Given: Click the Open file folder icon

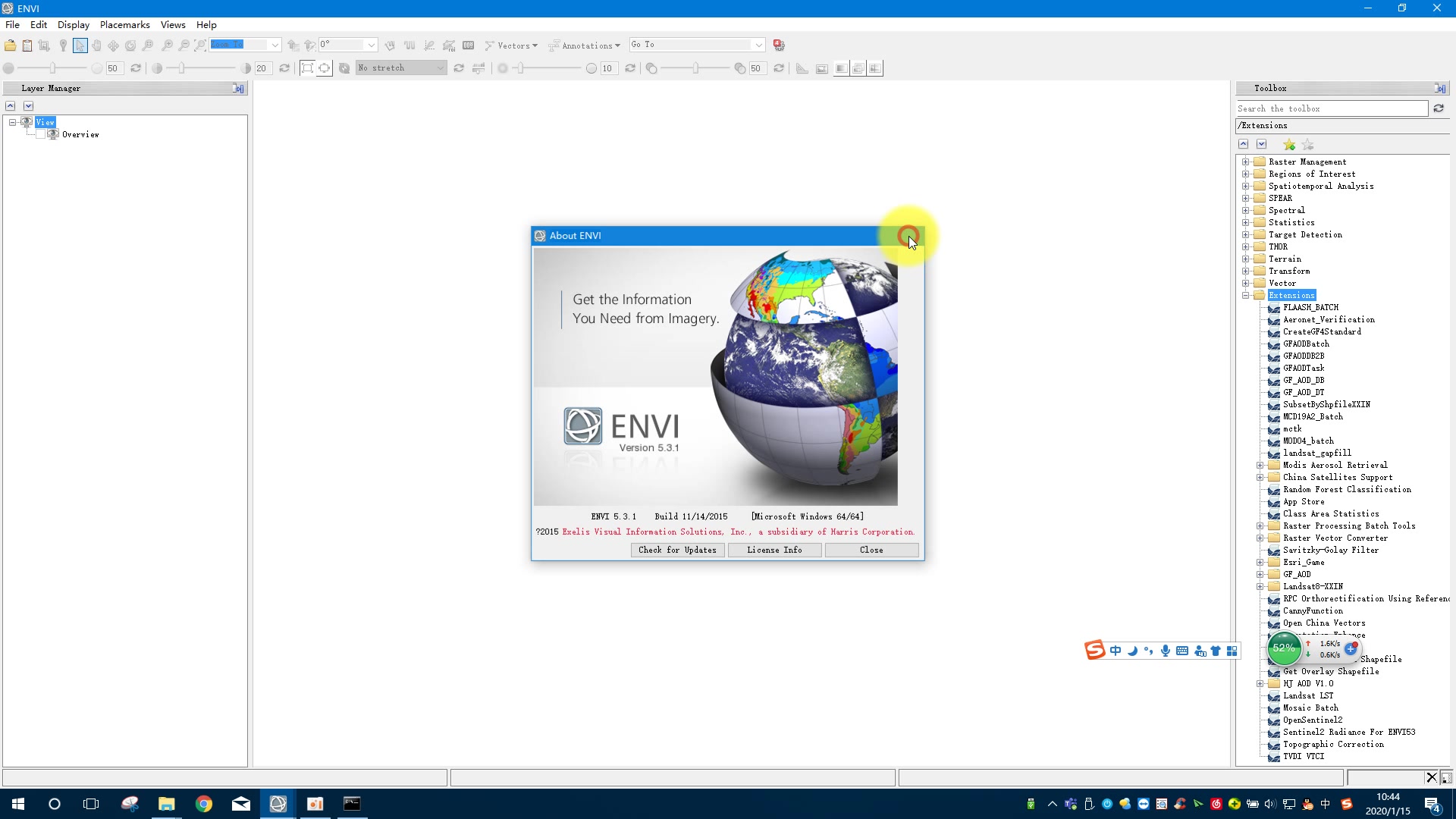Looking at the screenshot, I should (11, 45).
